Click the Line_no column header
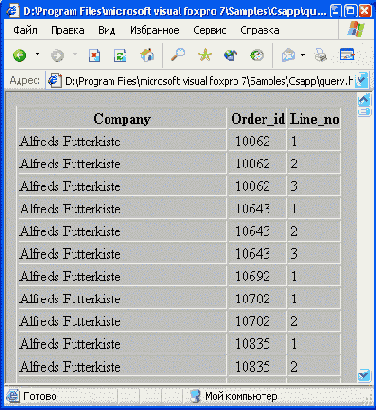The height and width of the screenshot is (410, 376). [314, 119]
